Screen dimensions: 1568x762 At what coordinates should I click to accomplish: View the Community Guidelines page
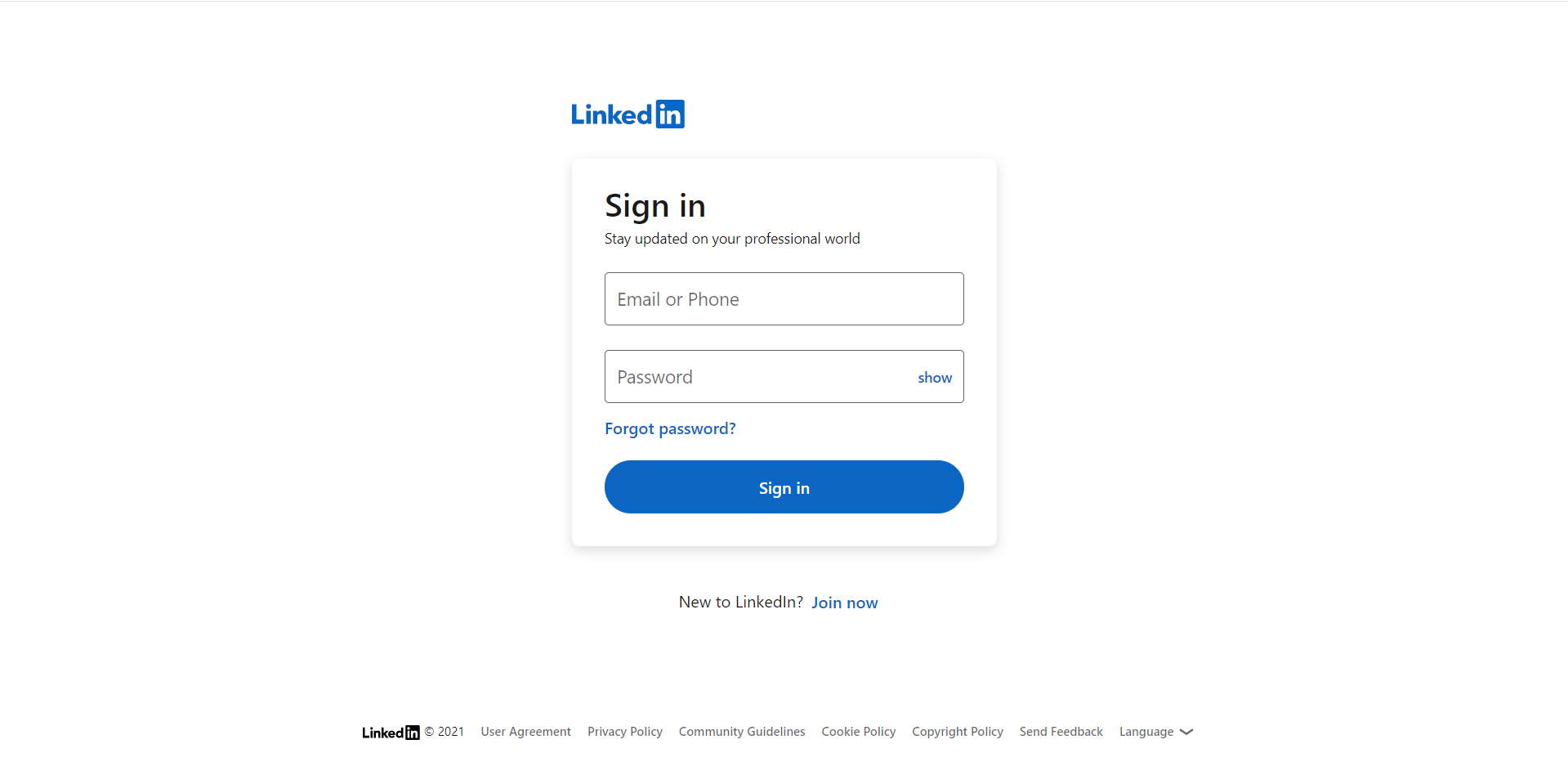(742, 732)
